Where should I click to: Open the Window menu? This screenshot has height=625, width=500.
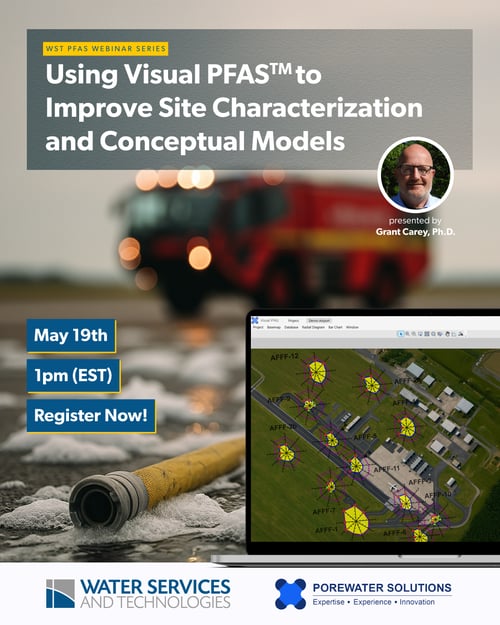(352, 327)
